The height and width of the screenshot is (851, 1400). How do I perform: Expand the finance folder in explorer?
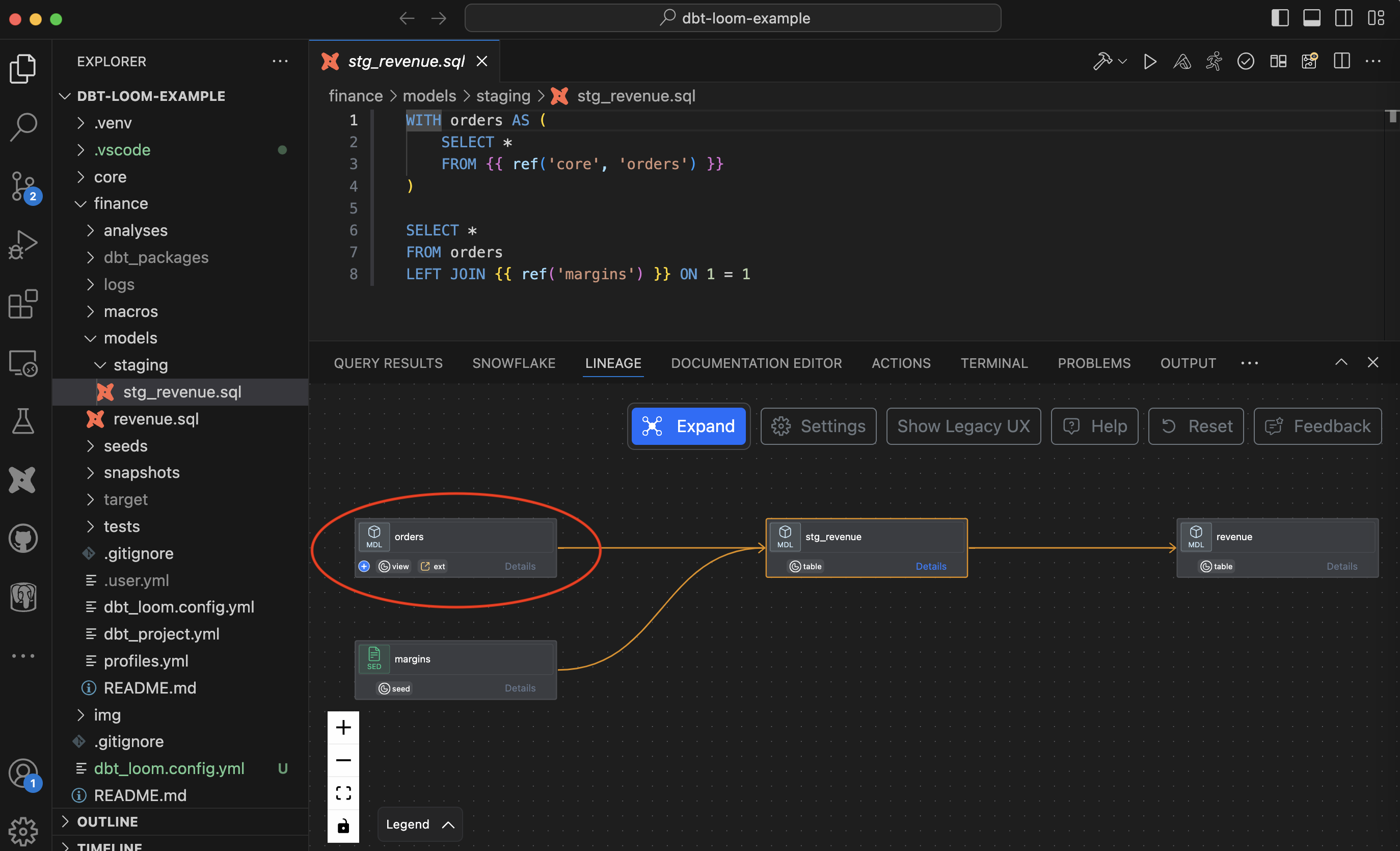pos(119,203)
